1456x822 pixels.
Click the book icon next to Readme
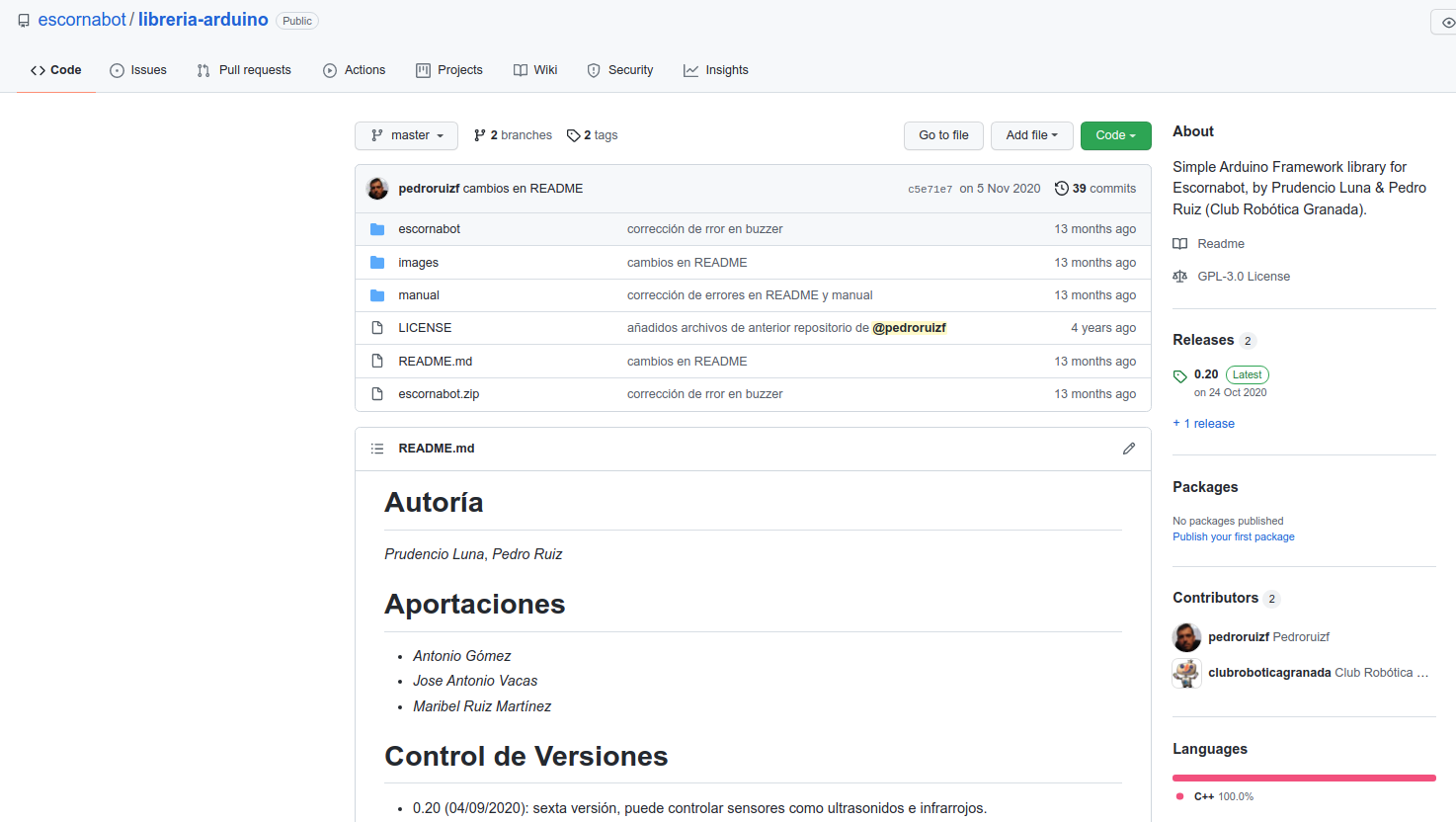click(x=1180, y=244)
